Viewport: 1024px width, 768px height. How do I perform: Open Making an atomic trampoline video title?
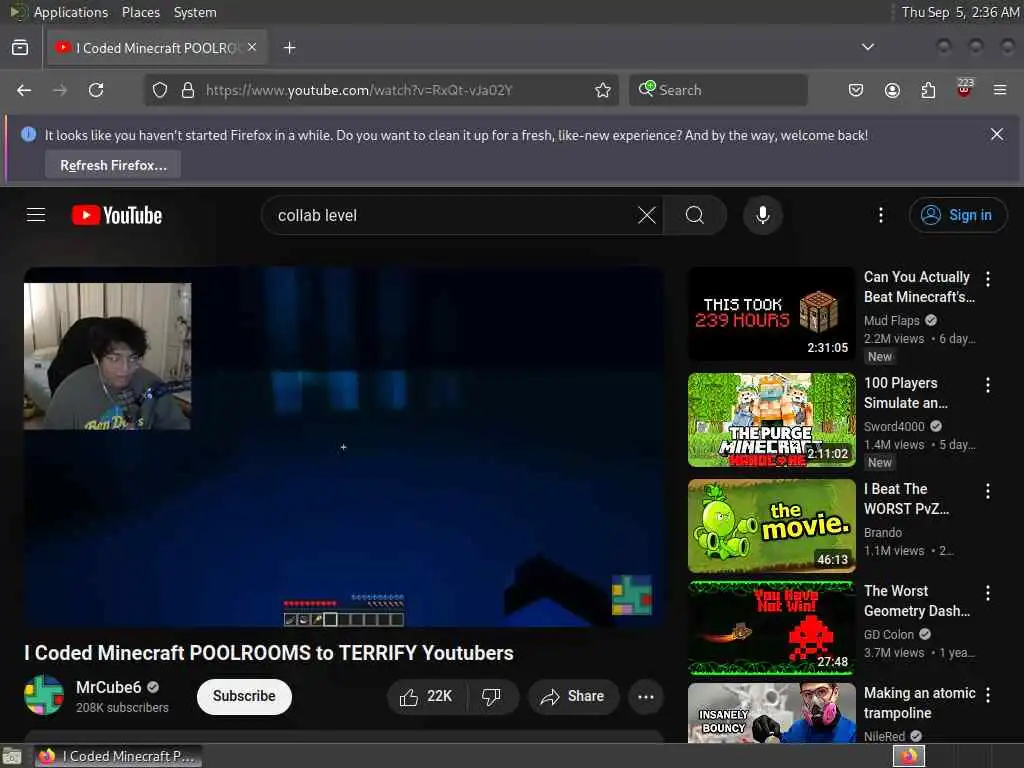[920, 703]
